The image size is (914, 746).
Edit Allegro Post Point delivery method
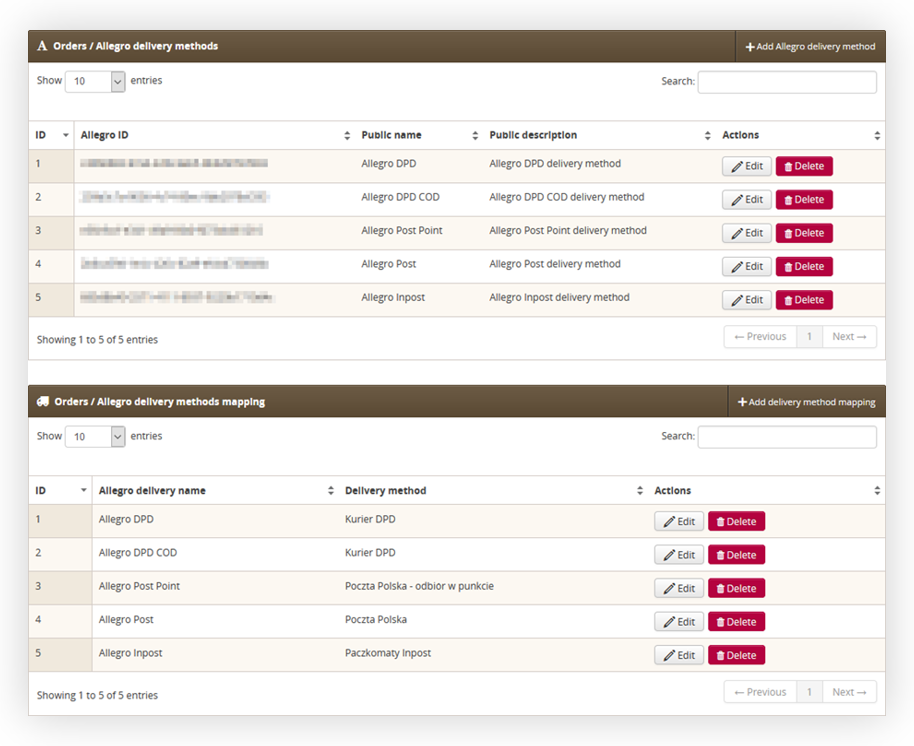coord(747,233)
